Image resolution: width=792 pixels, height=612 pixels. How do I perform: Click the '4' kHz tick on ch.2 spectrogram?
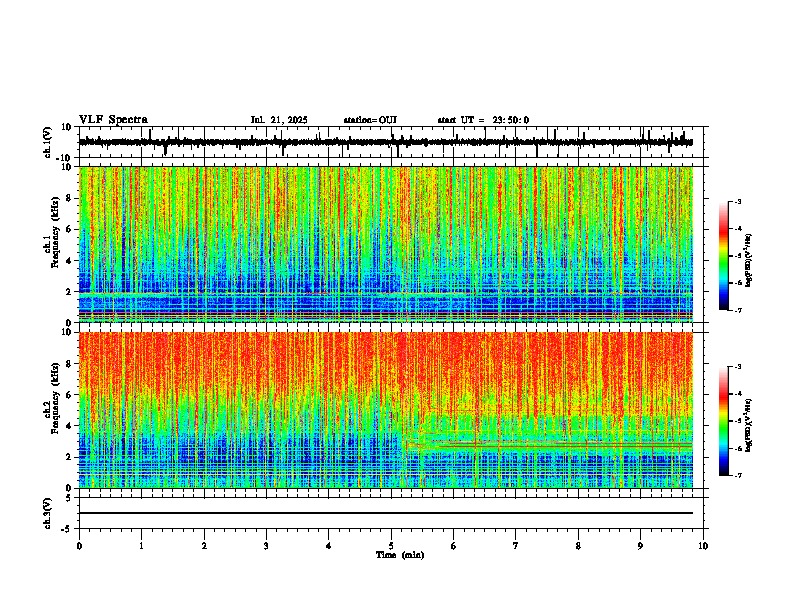point(71,426)
